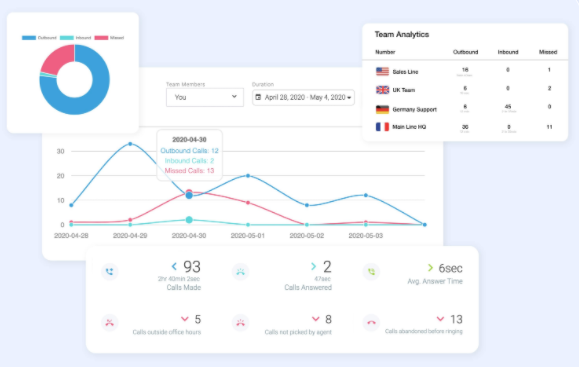Click tooltip text Missed Calls: 13
The width and height of the screenshot is (579, 367).
(189, 171)
